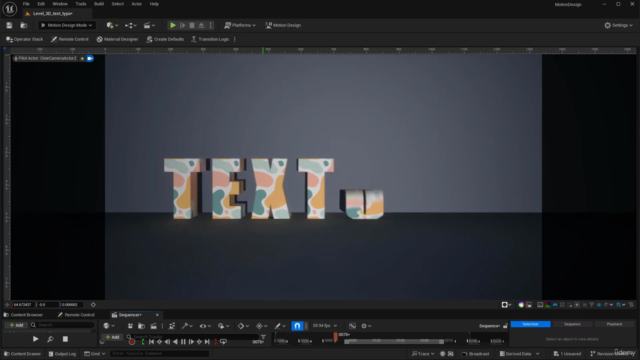The width and height of the screenshot is (640, 360).
Task: Open the Actor menu
Action: click(x=136, y=4)
